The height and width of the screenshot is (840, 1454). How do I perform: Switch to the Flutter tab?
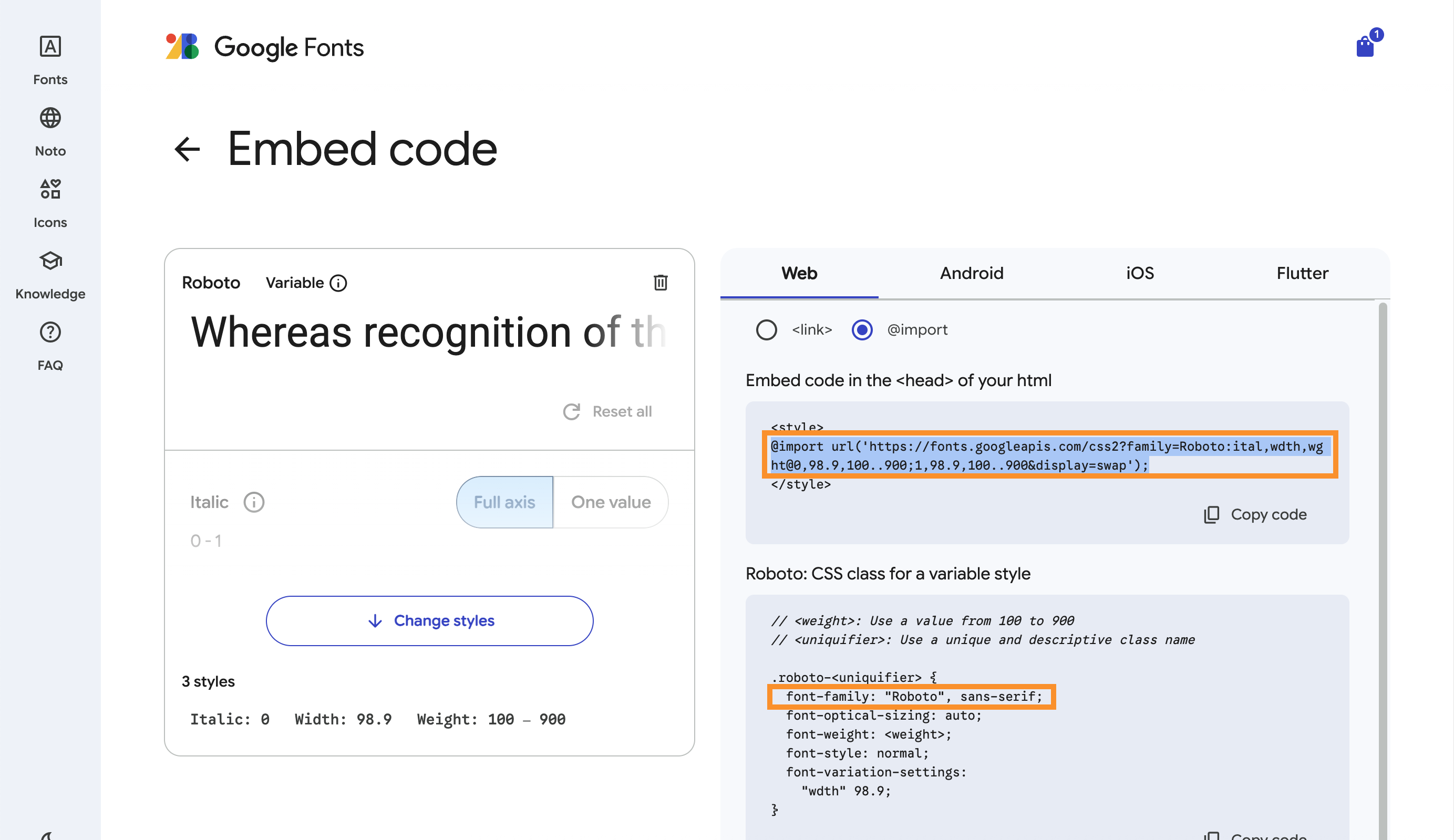(1302, 274)
